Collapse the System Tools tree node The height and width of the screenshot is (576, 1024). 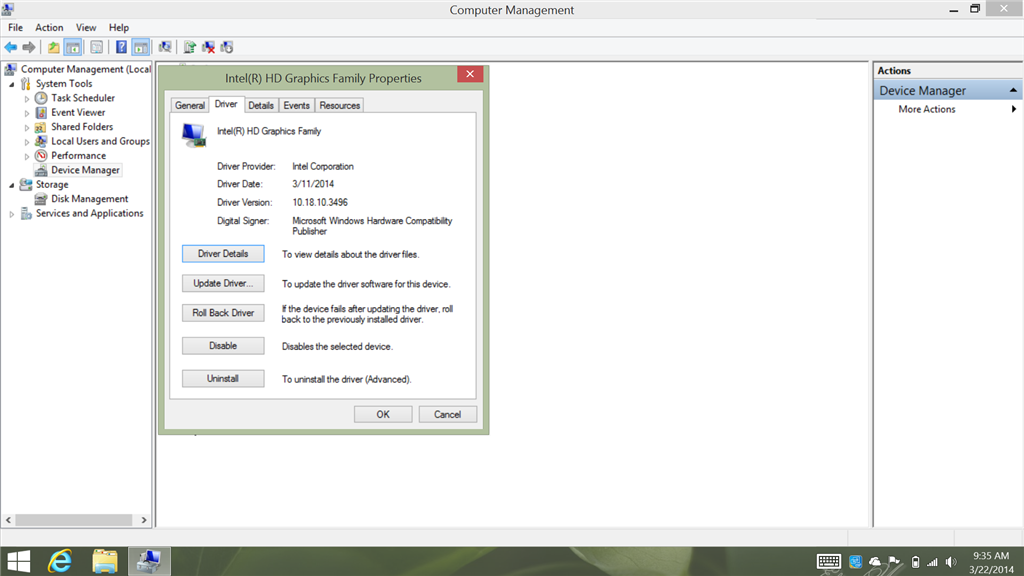(x=11, y=84)
